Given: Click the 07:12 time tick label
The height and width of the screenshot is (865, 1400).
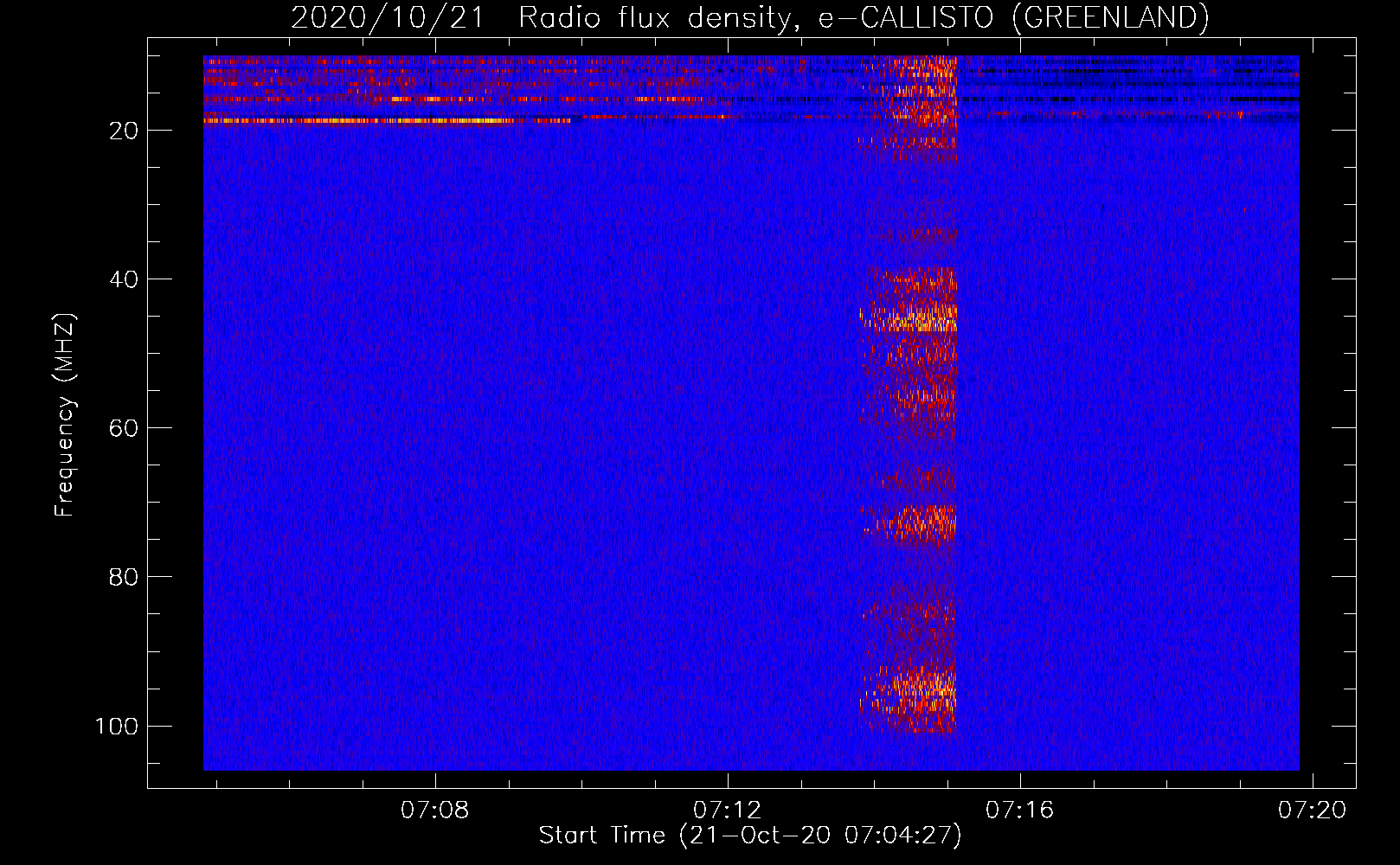Looking at the screenshot, I should pos(727,811).
